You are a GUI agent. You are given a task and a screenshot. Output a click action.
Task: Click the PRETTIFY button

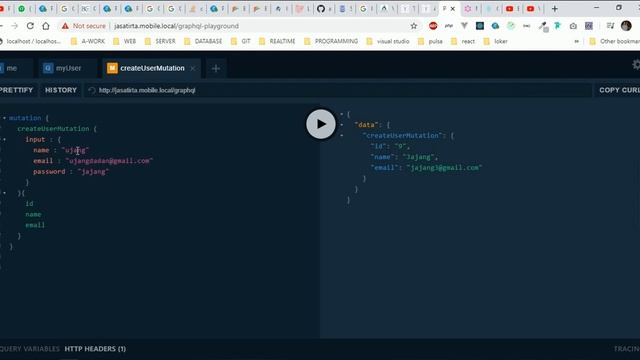coord(17,90)
